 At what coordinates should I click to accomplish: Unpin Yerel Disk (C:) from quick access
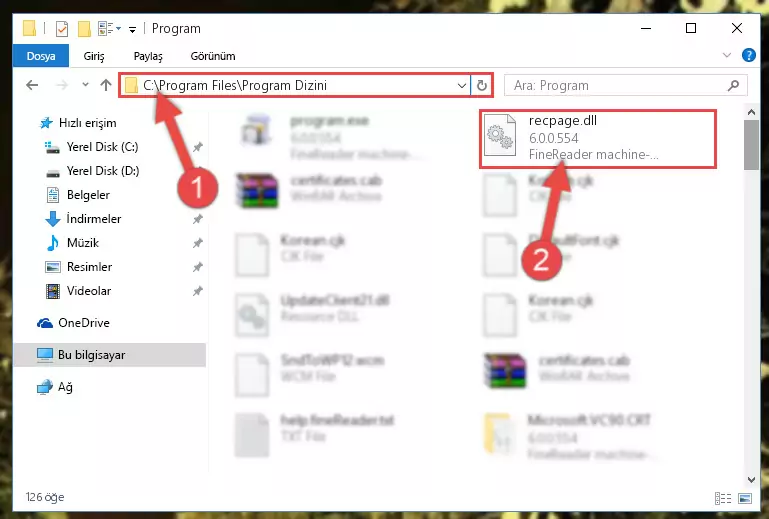pyautogui.click(x=198, y=147)
